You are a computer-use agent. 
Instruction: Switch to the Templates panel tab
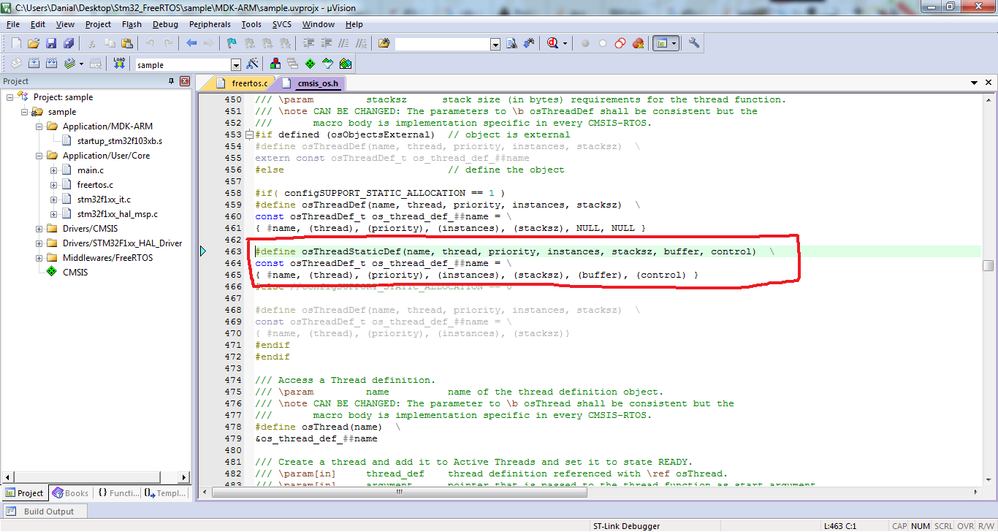click(165, 493)
